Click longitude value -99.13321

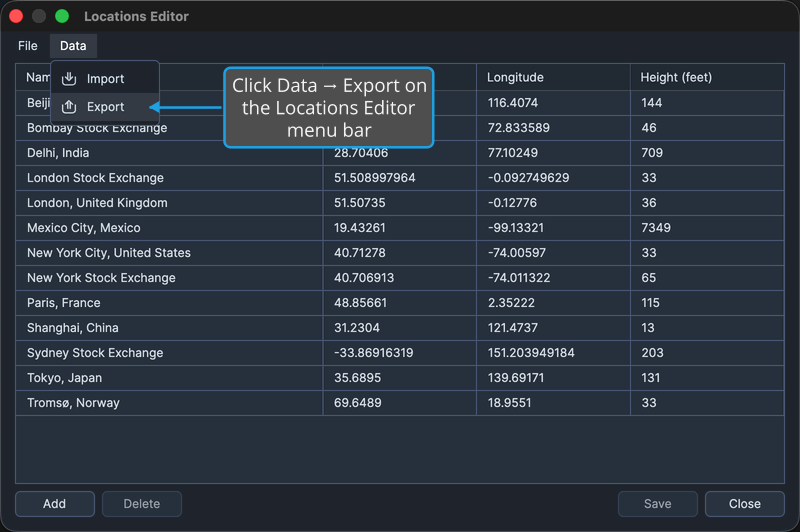(x=516, y=228)
